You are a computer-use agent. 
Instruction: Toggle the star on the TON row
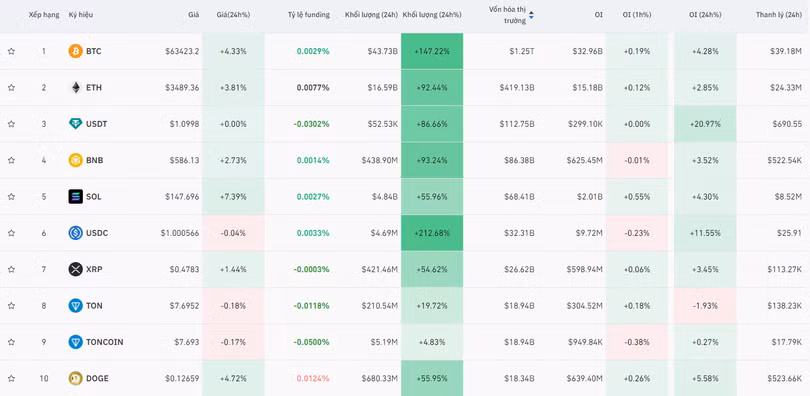[x=11, y=306]
